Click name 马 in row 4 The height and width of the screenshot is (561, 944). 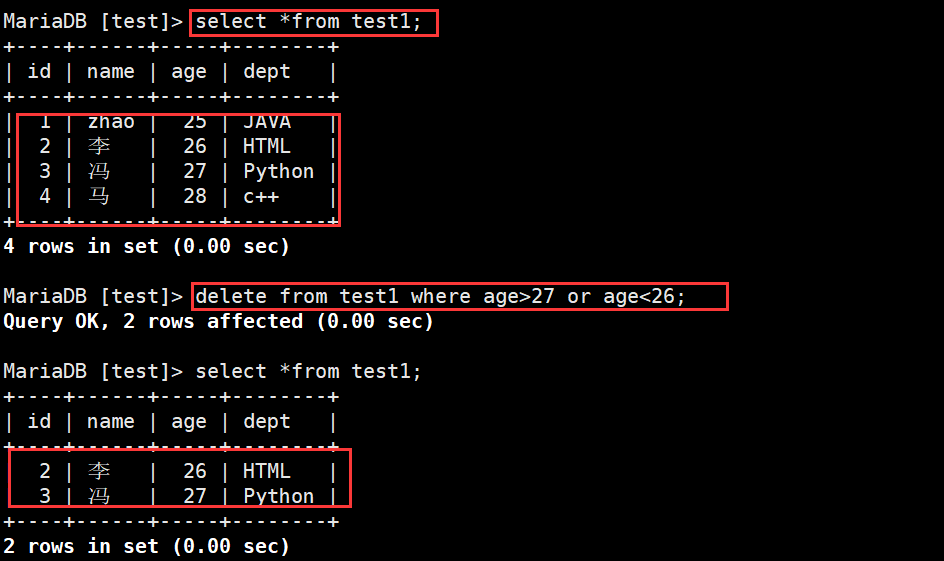[99, 197]
